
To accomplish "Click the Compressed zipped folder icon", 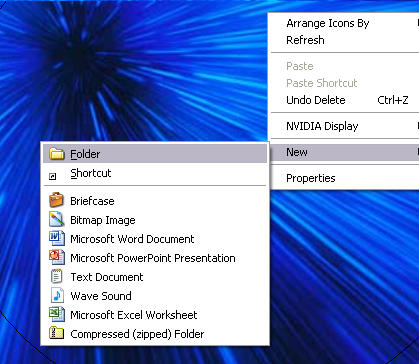I will tap(57, 333).
